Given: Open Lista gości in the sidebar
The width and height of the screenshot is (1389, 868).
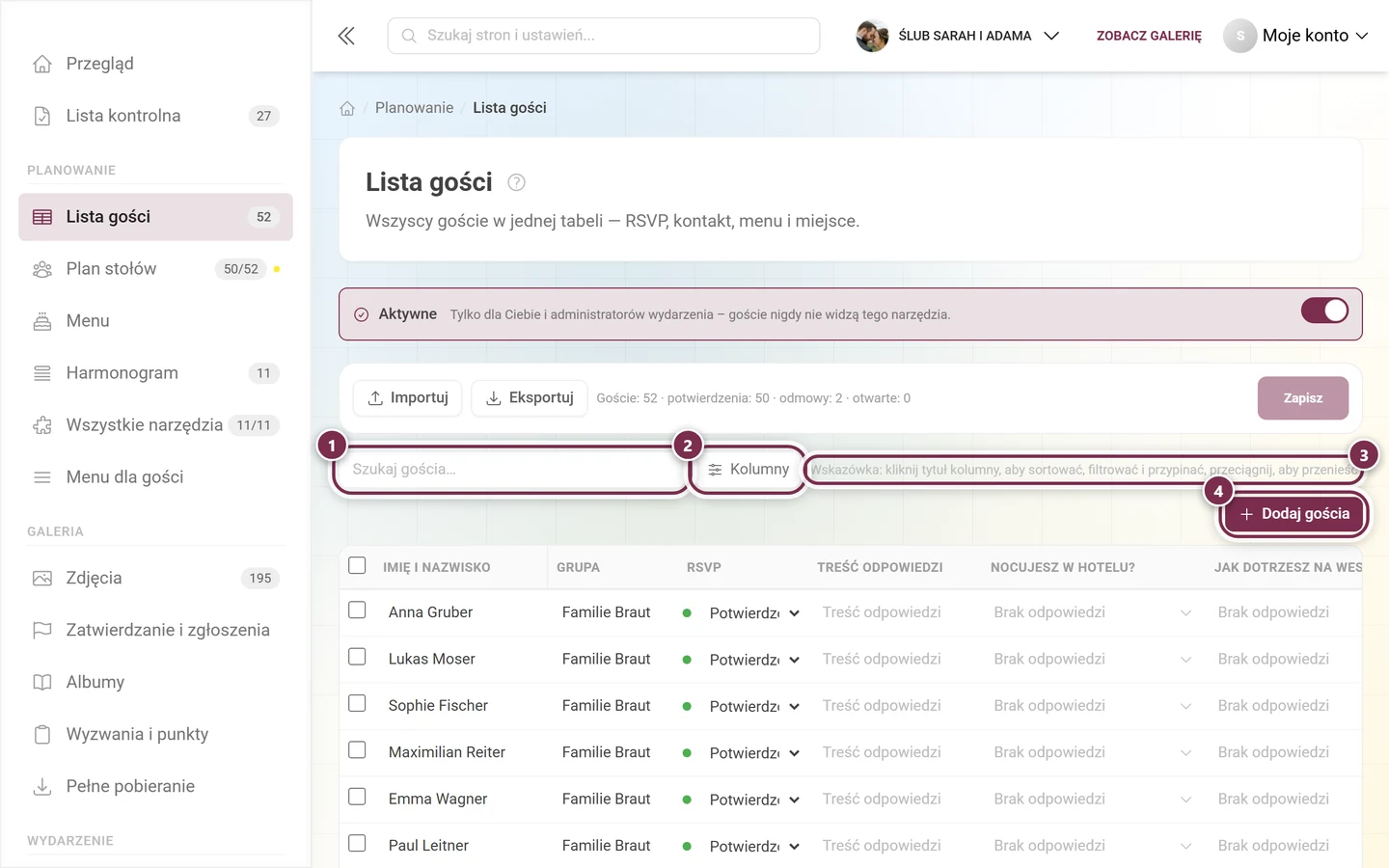Looking at the screenshot, I should tap(155, 217).
